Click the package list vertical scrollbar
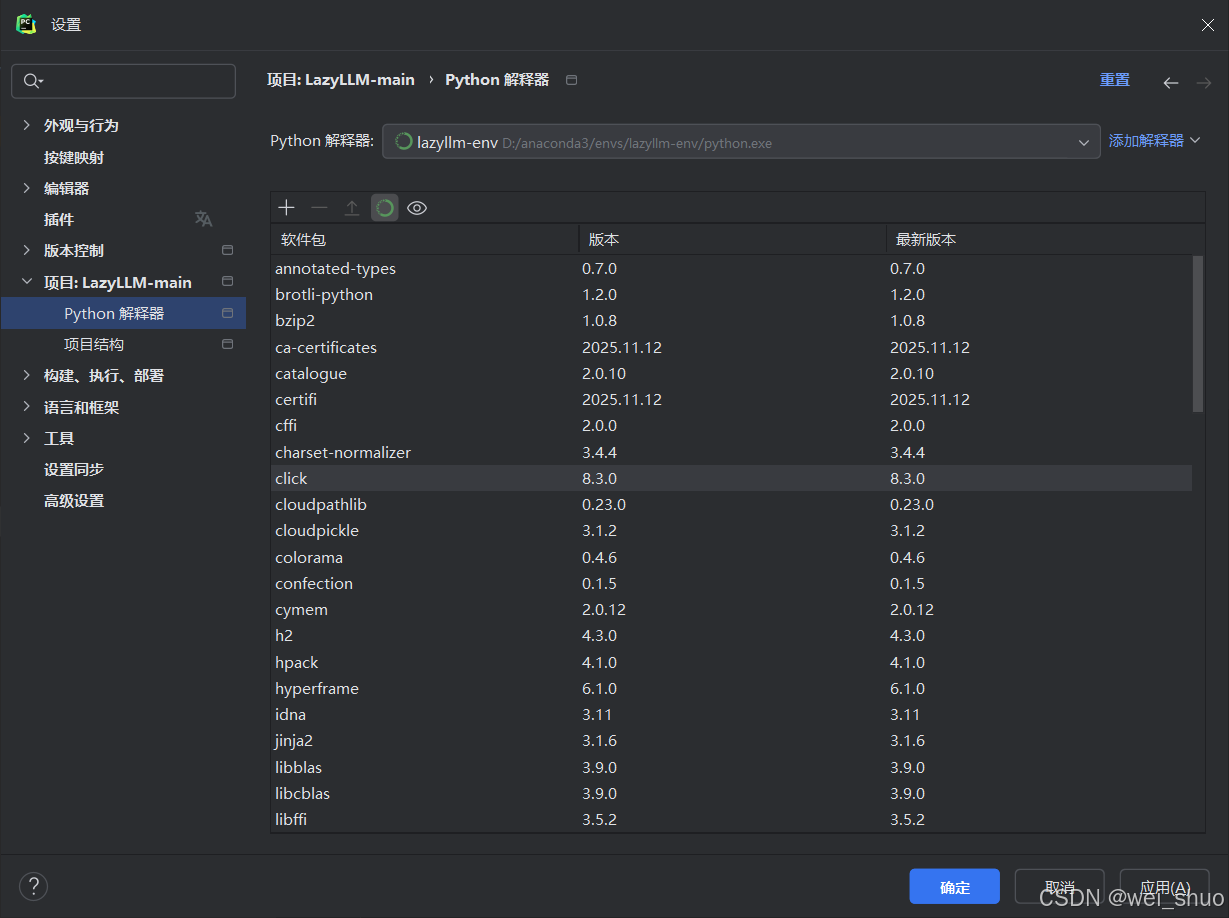1229x918 pixels. (x=1198, y=333)
